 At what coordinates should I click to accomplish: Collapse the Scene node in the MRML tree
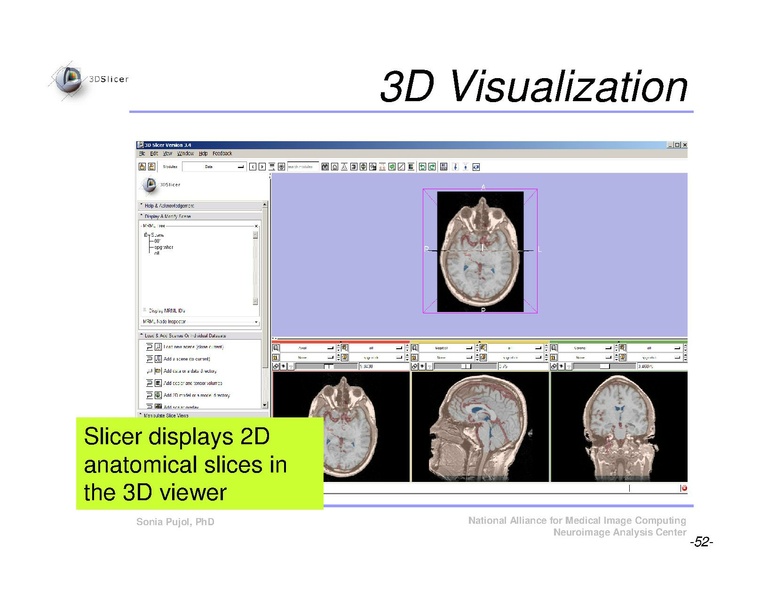click(x=146, y=235)
